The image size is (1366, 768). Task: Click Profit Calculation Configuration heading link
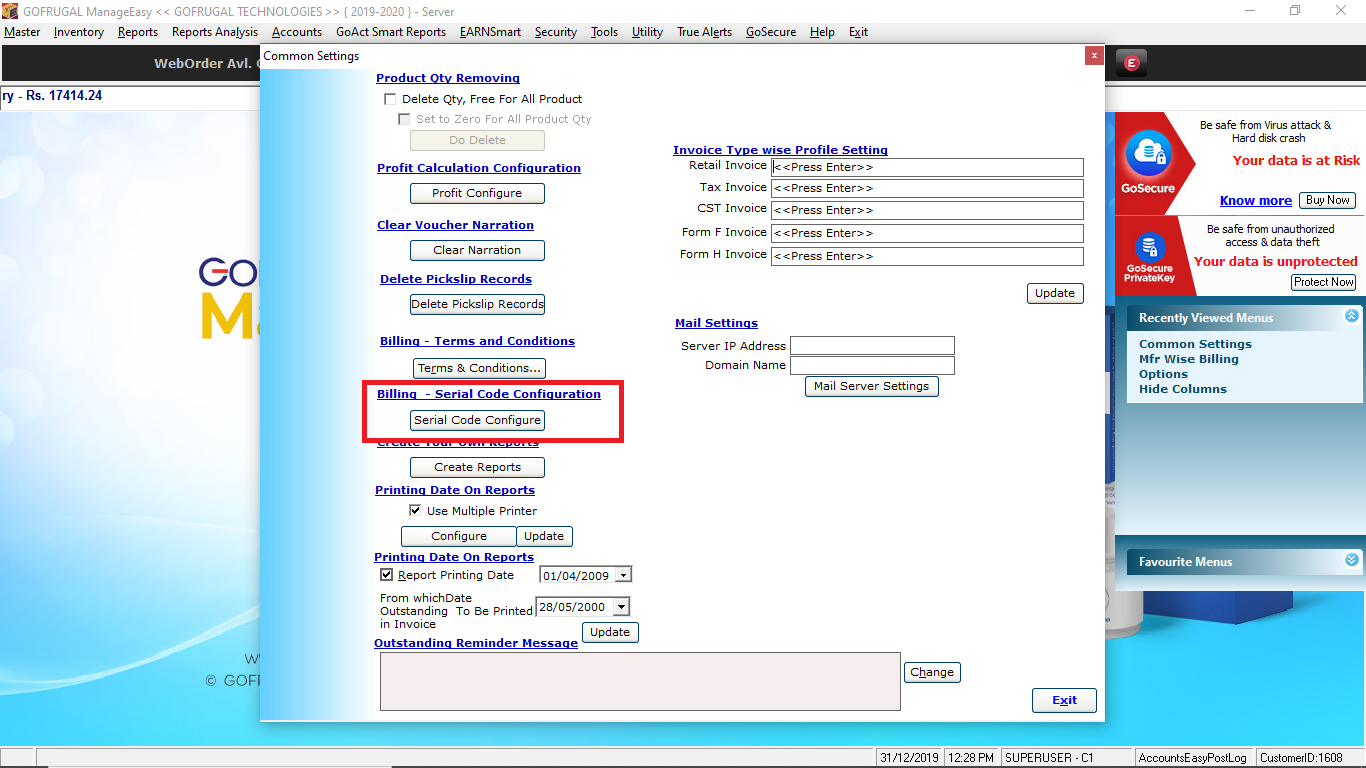[479, 168]
